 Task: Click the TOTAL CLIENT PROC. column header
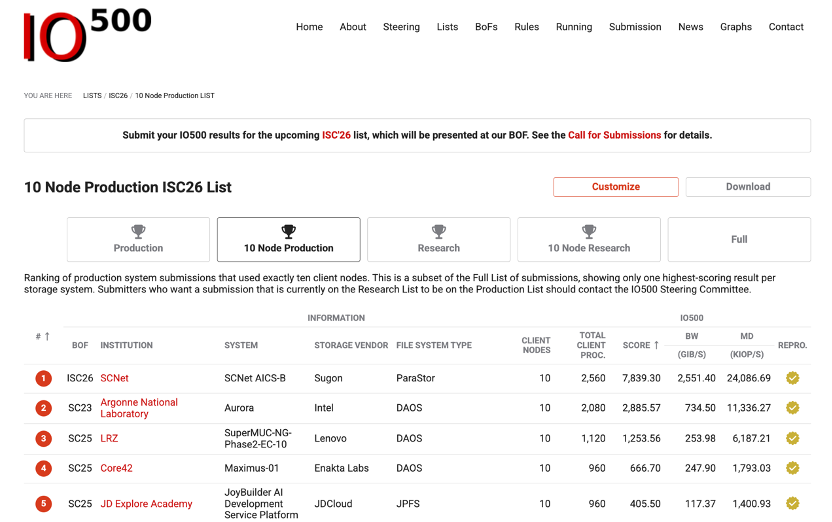[591, 345]
